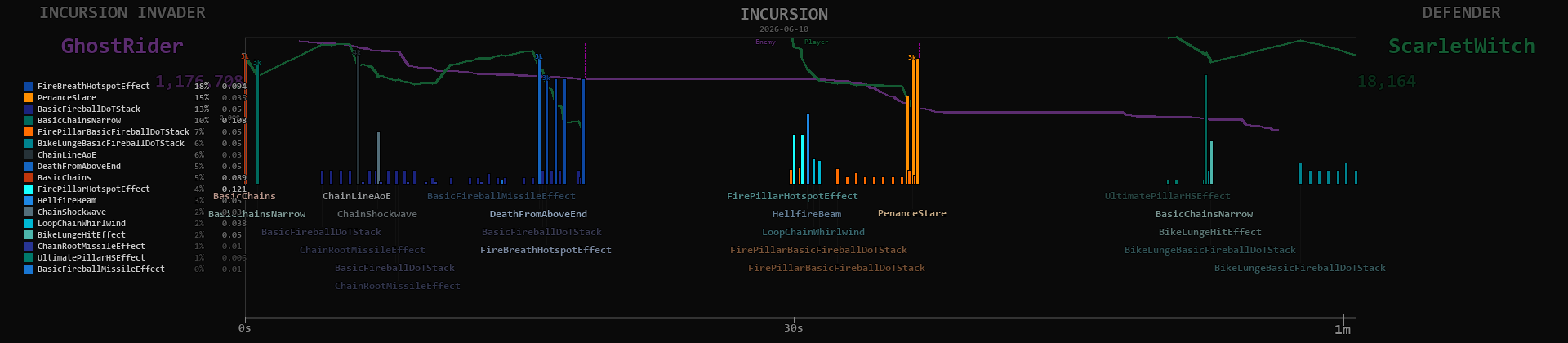Click the FirePillarHotspotEffect timeline label
The height and width of the screenshot is (343, 1568).
click(792, 196)
